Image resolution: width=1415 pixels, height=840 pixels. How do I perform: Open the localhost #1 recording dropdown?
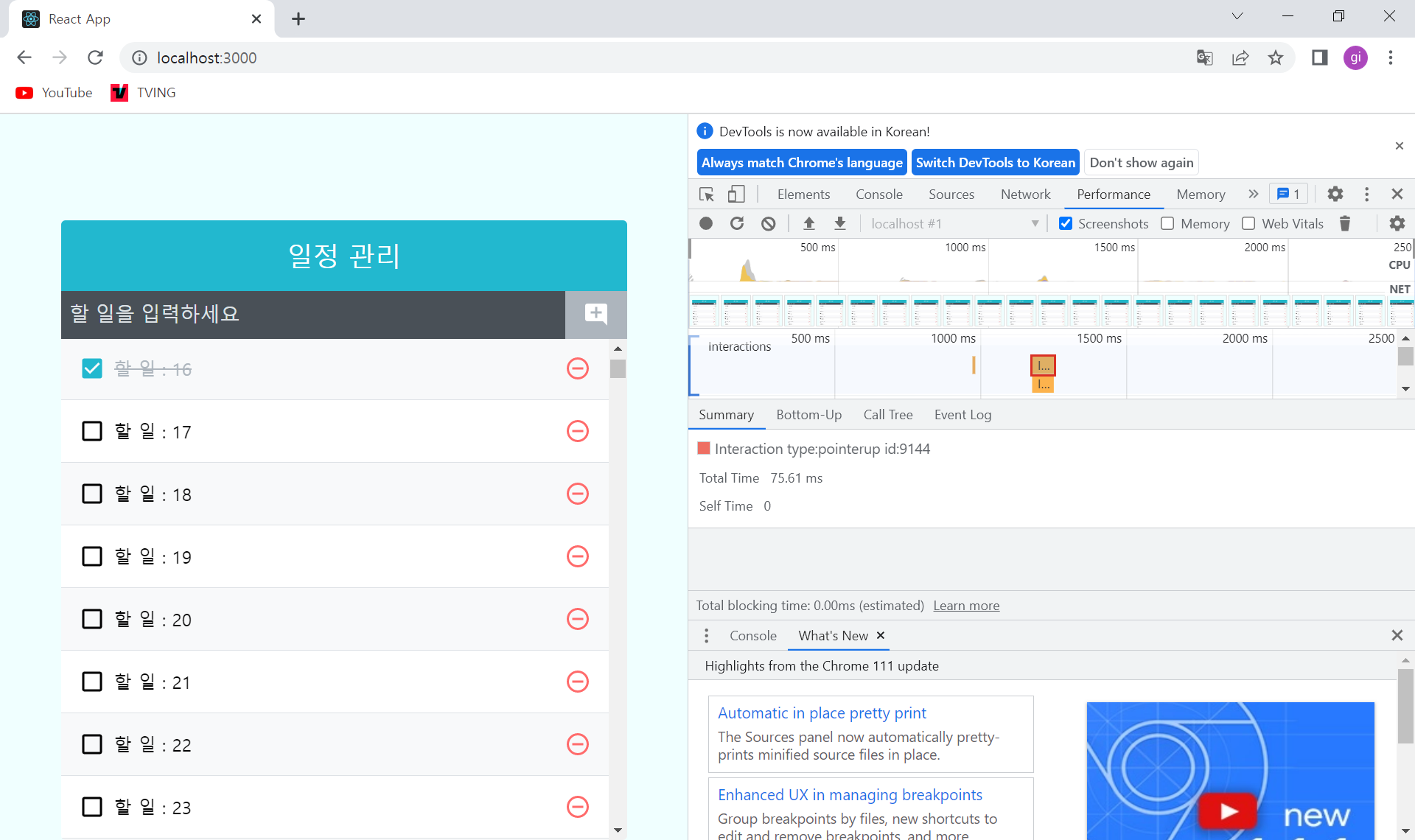click(1035, 223)
